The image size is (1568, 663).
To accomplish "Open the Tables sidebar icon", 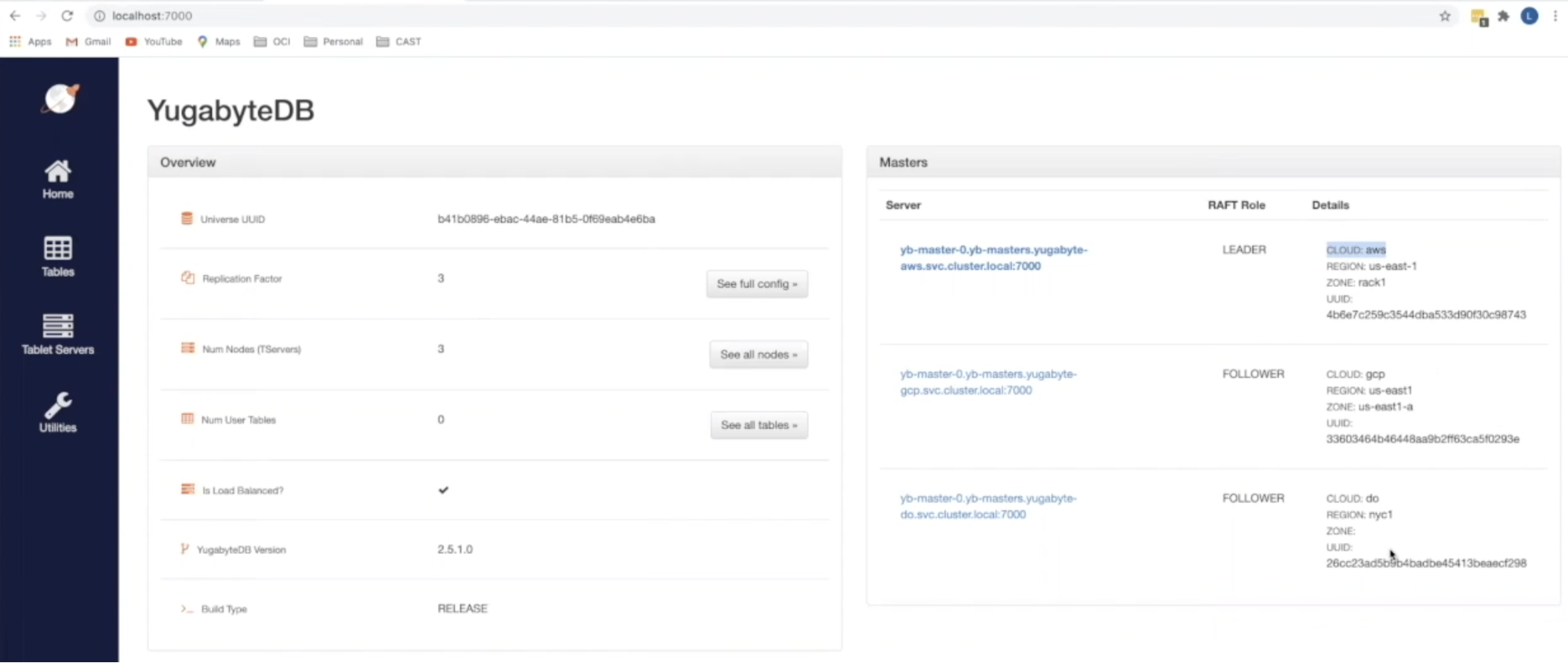I will coord(58,249).
